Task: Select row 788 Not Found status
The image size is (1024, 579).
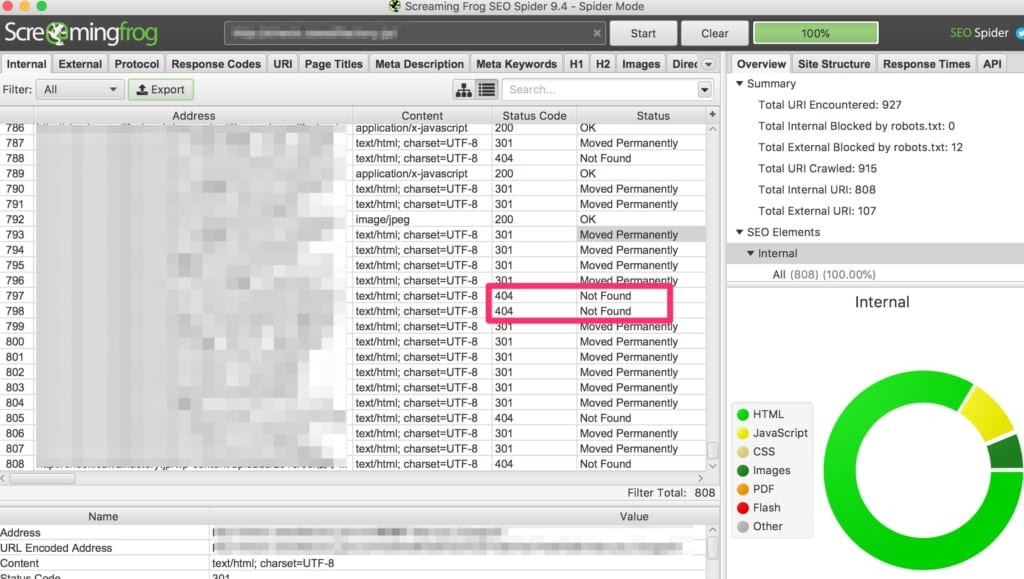Action: click(605, 158)
